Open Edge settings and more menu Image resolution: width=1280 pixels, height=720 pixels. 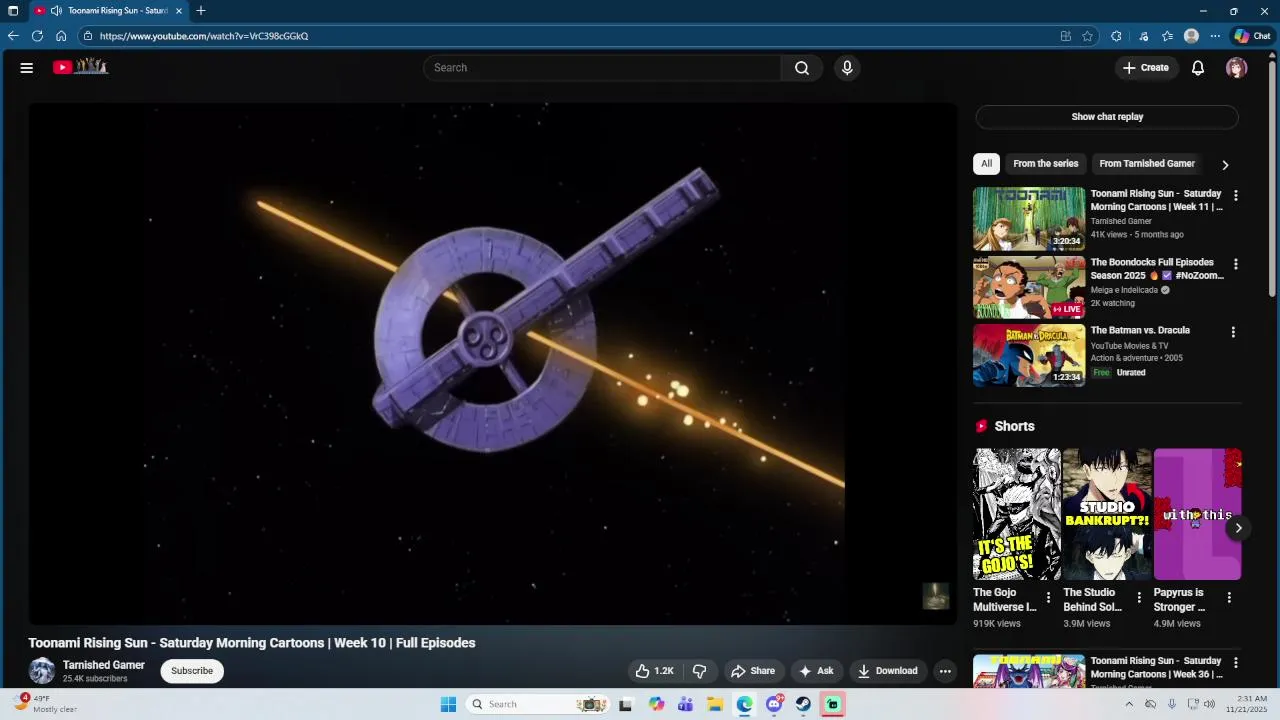pos(1215,36)
